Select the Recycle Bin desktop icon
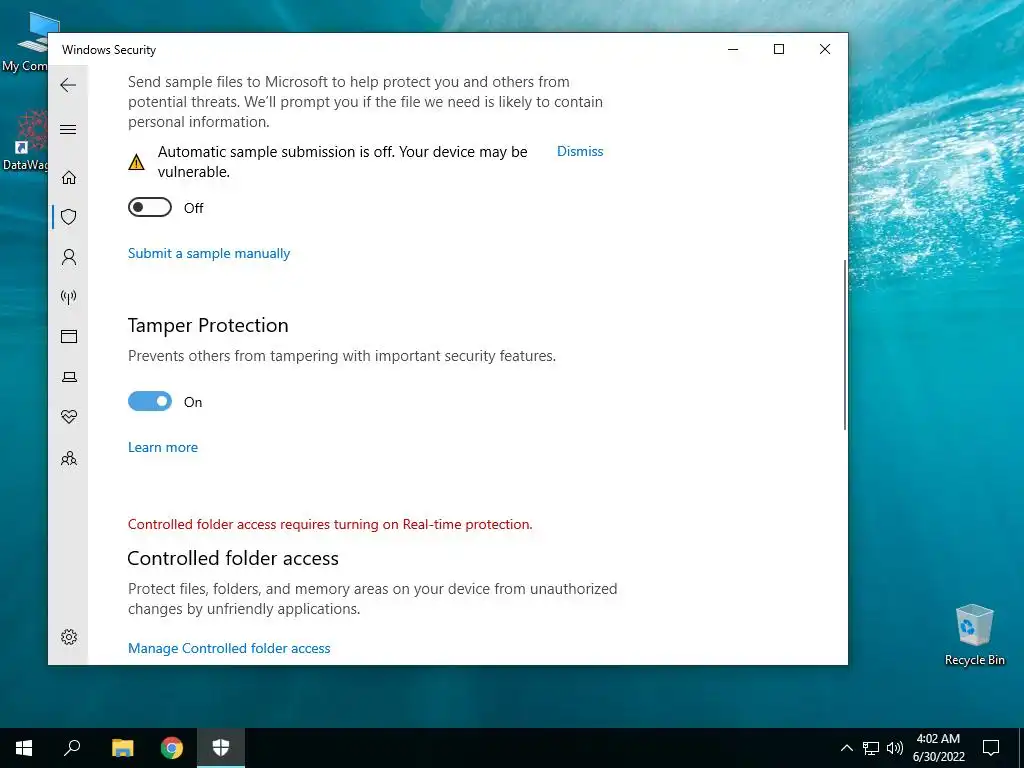Image resolution: width=1024 pixels, height=768 pixels. point(974,634)
